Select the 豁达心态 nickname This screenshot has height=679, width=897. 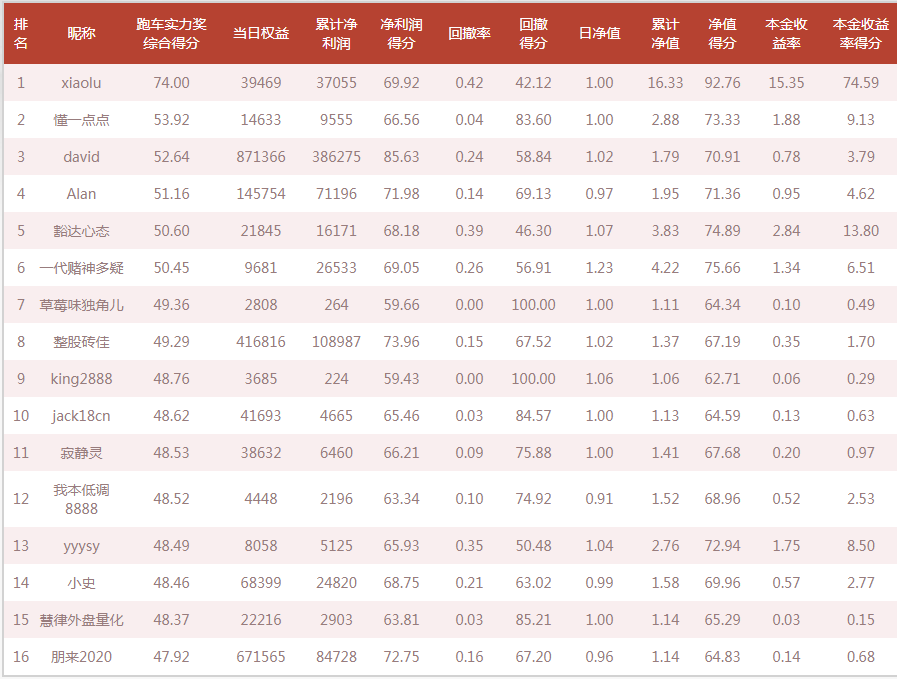point(81,231)
